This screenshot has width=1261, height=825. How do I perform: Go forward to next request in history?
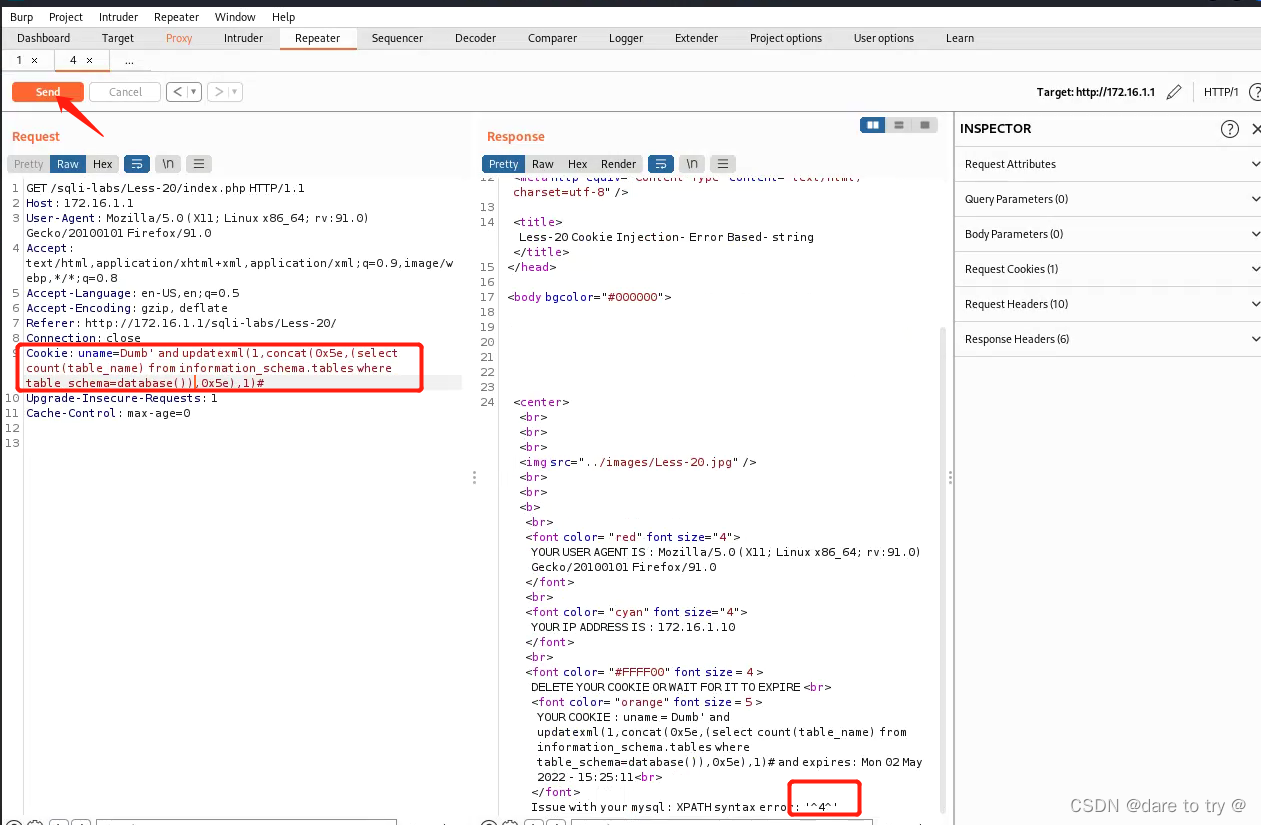tap(218, 92)
